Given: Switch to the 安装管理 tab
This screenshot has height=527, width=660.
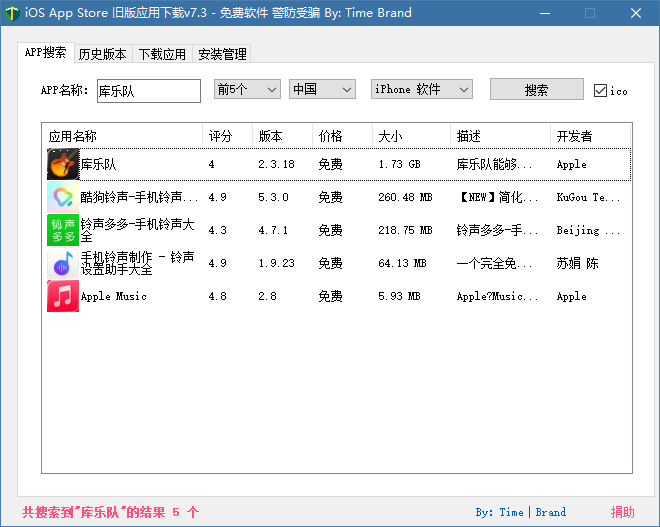Looking at the screenshot, I should coord(222,54).
